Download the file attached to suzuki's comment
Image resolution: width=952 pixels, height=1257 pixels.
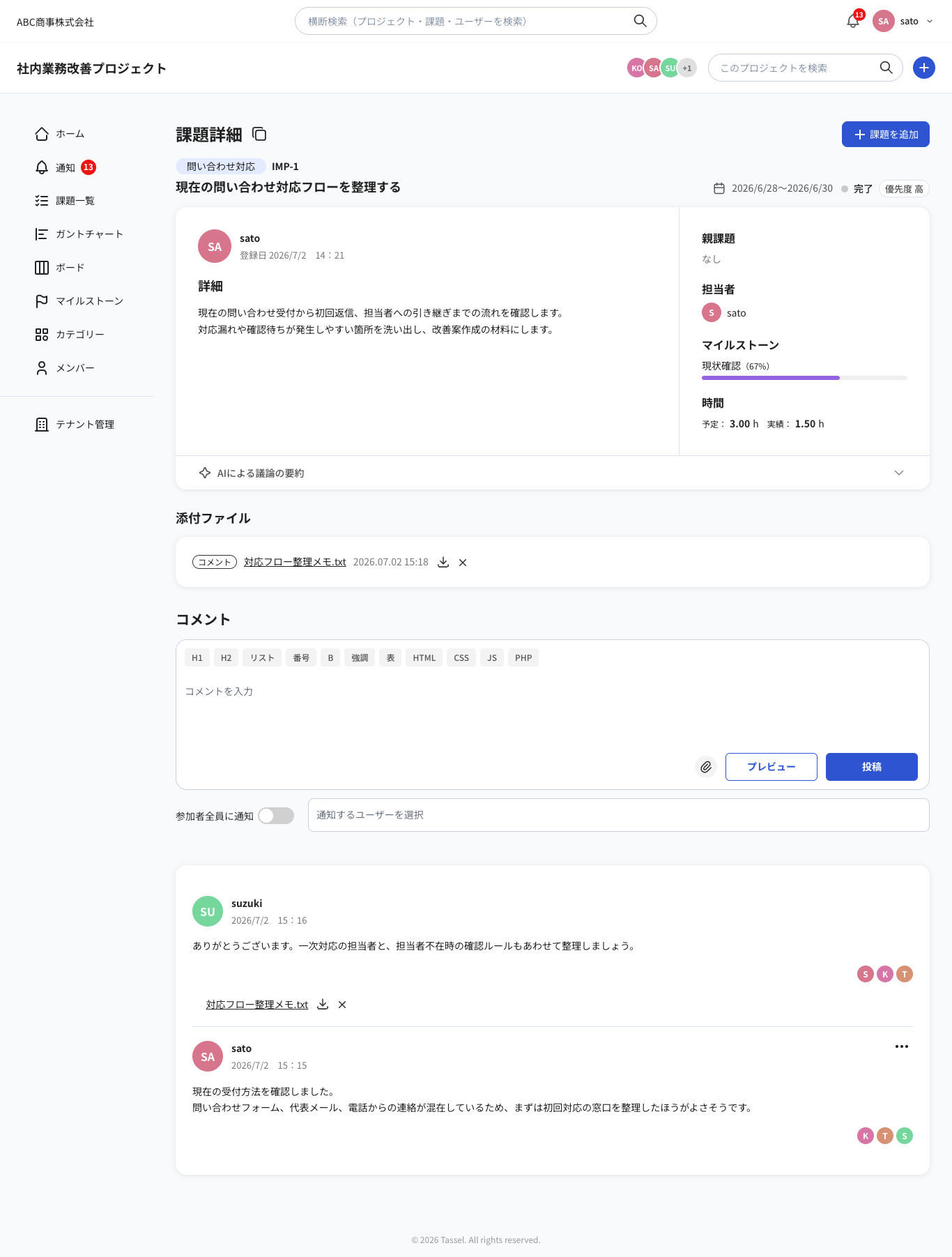pos(323,1005)
